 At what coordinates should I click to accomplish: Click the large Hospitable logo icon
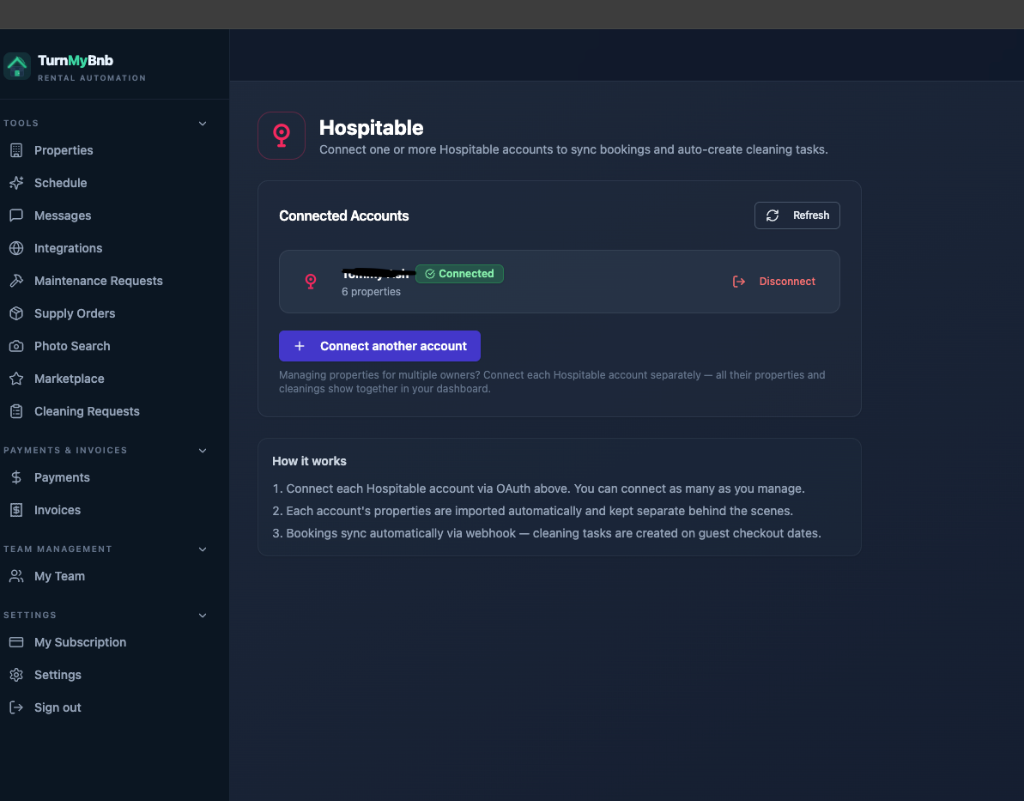[281, 136]
